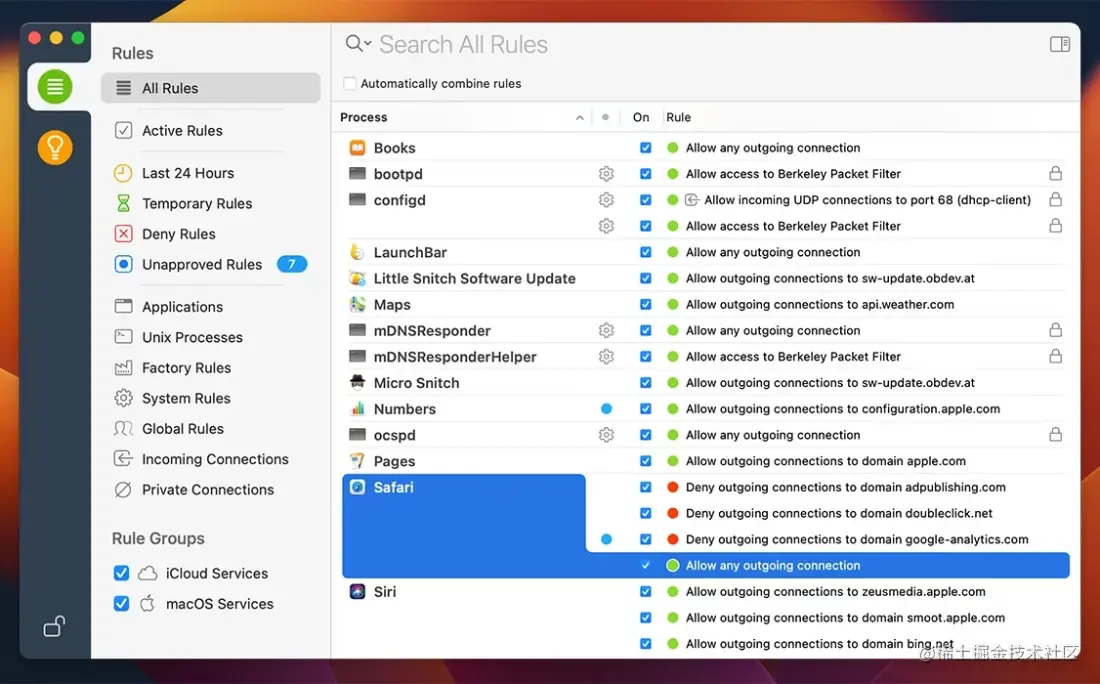The height and width of the screenshot is (684, 1100).
Task: Click the Books app icon
Action: click(357, 147)
